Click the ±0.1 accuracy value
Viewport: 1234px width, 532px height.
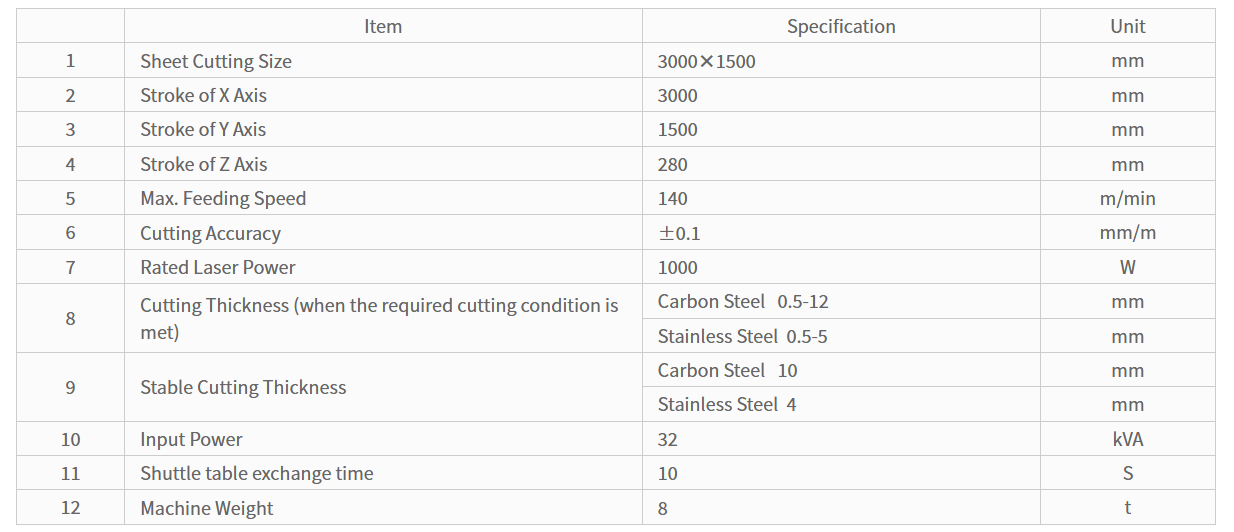click(679, 233)
